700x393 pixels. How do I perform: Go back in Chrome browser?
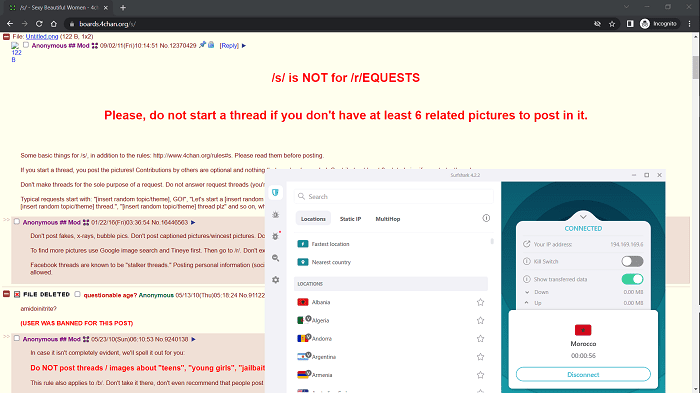pyautogui.click(x=10, y=24)
